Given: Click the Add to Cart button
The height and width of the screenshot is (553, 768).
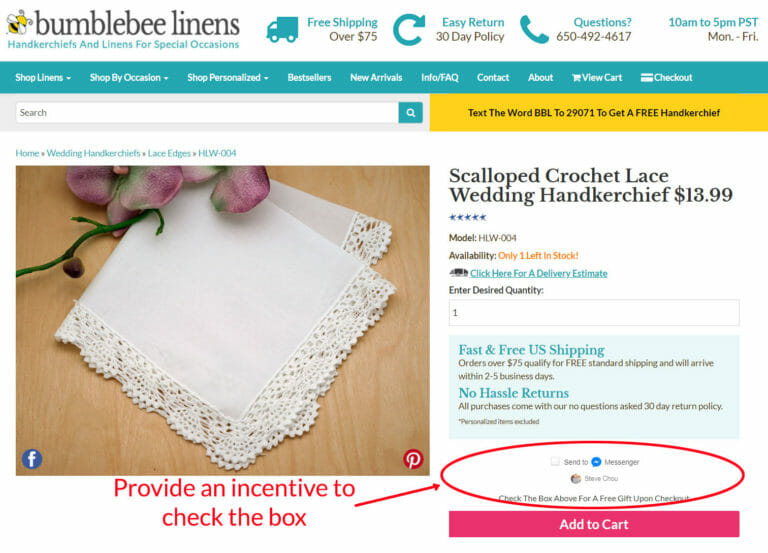Looking at the screenshot, I should [594, 524].
